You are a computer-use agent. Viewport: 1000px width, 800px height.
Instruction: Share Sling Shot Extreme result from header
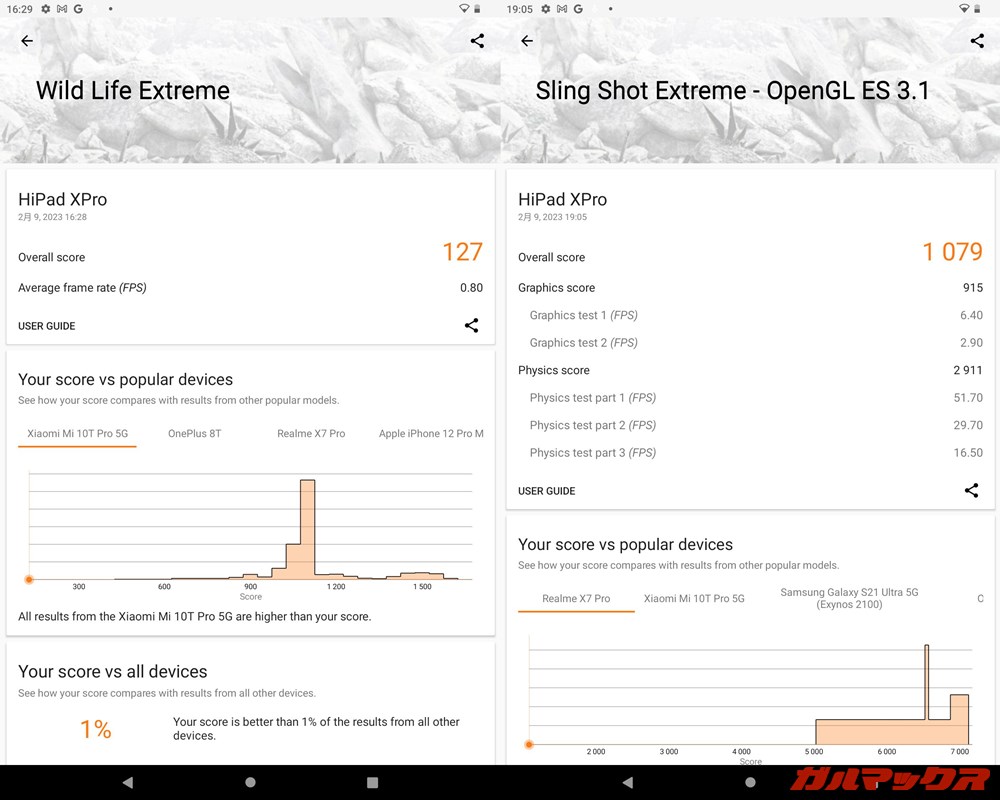click(x=977, y=41)
